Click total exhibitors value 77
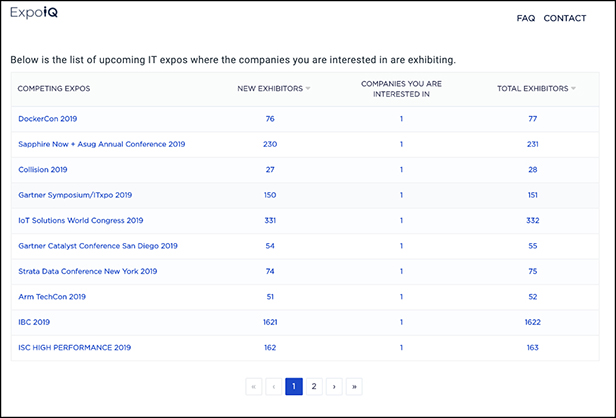 tap(533, 119)
